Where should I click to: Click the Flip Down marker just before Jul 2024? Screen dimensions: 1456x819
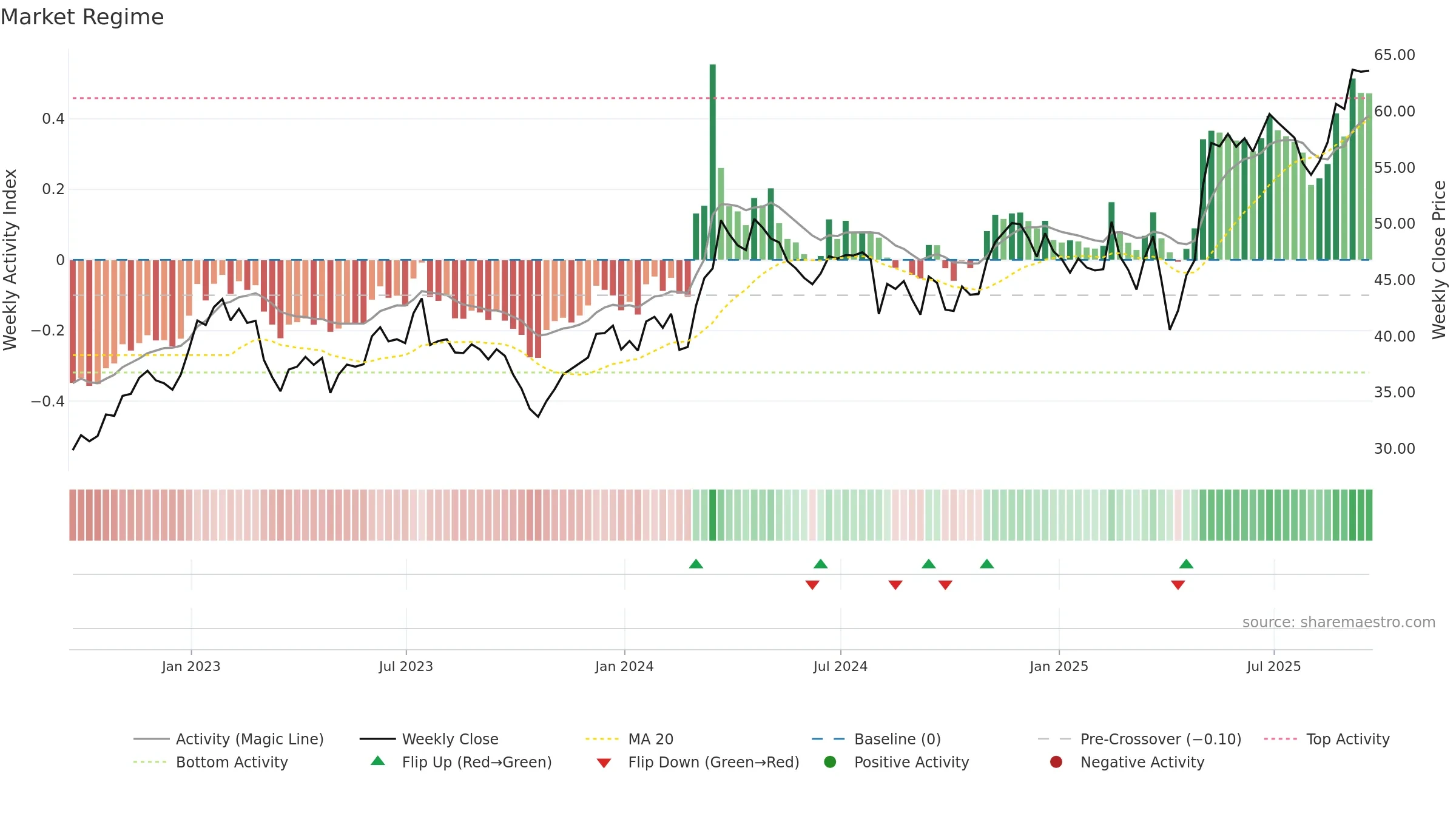812,585
